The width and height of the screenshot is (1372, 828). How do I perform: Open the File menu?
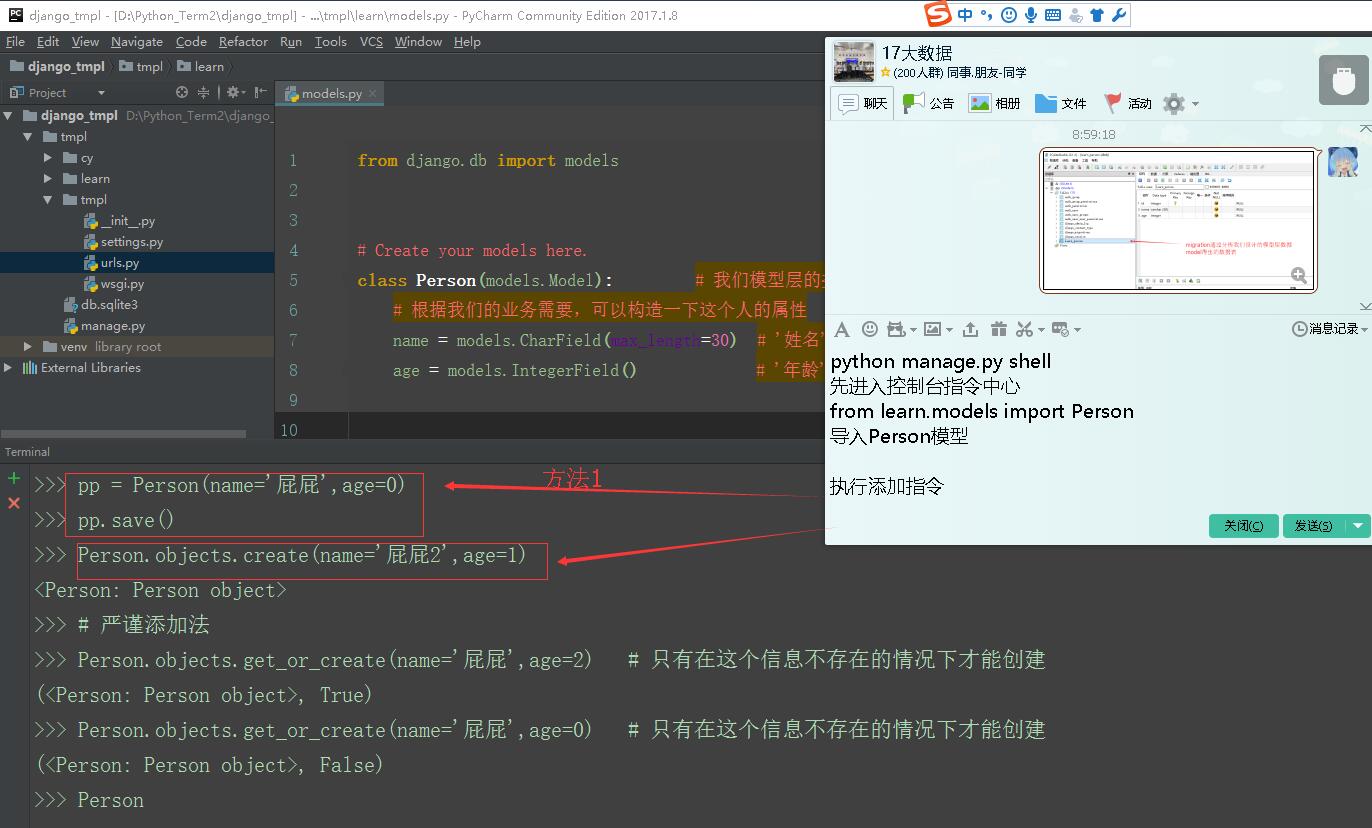pos(15,42)
